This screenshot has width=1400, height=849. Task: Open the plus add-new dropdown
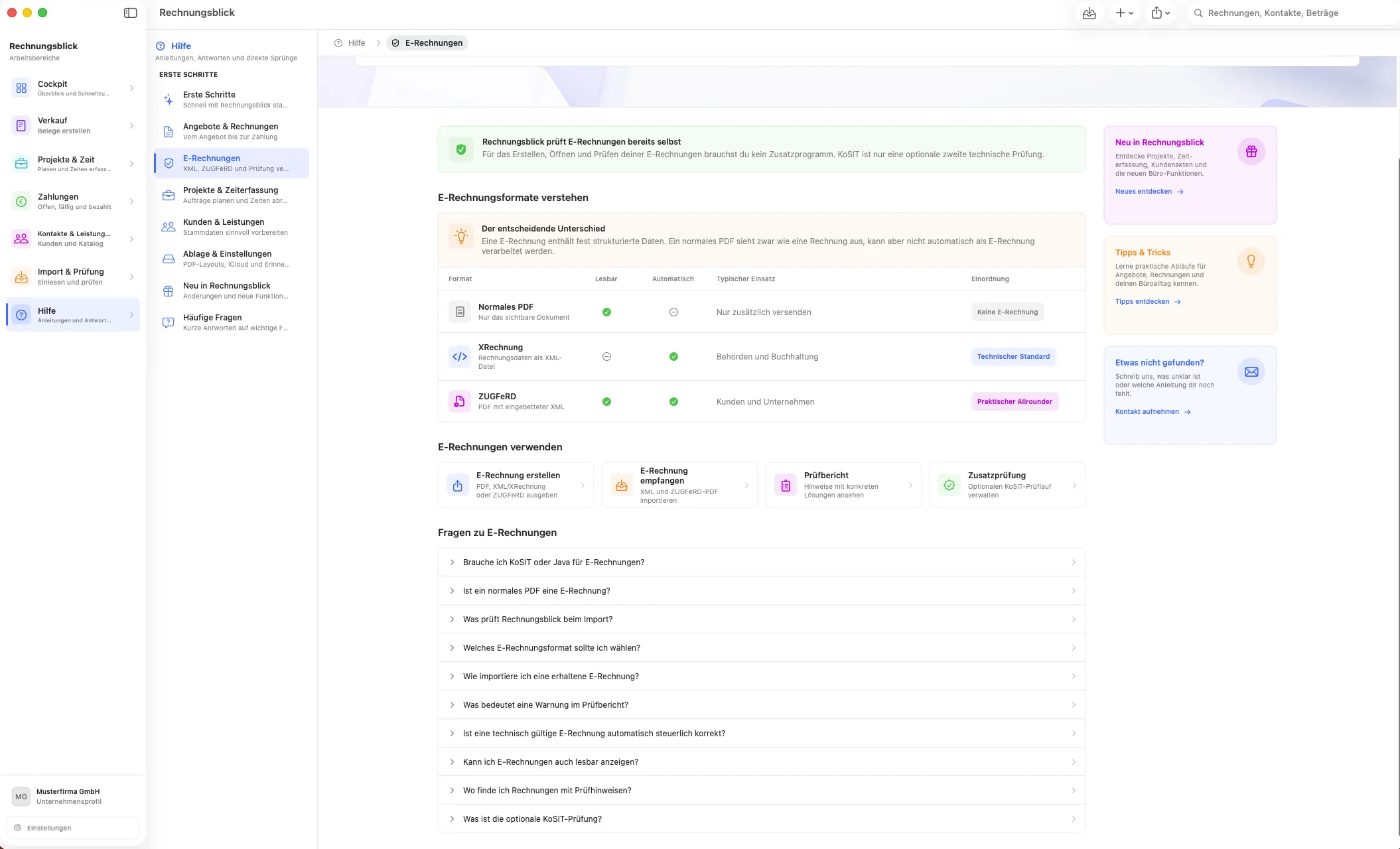point(1124,13)
